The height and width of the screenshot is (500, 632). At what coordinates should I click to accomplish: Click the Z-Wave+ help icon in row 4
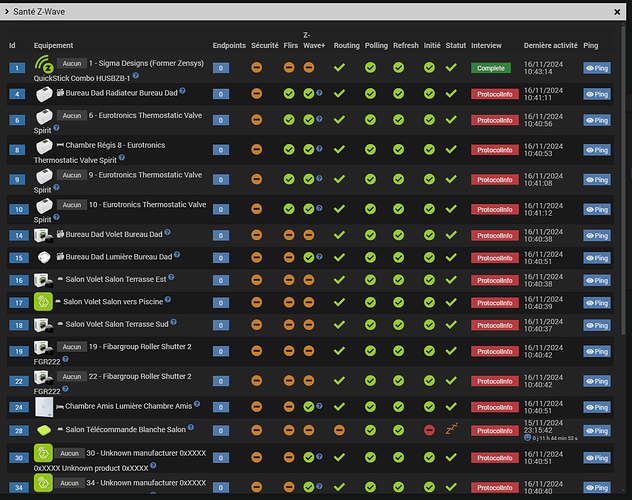pyautogui.click(x=319, y=93)
